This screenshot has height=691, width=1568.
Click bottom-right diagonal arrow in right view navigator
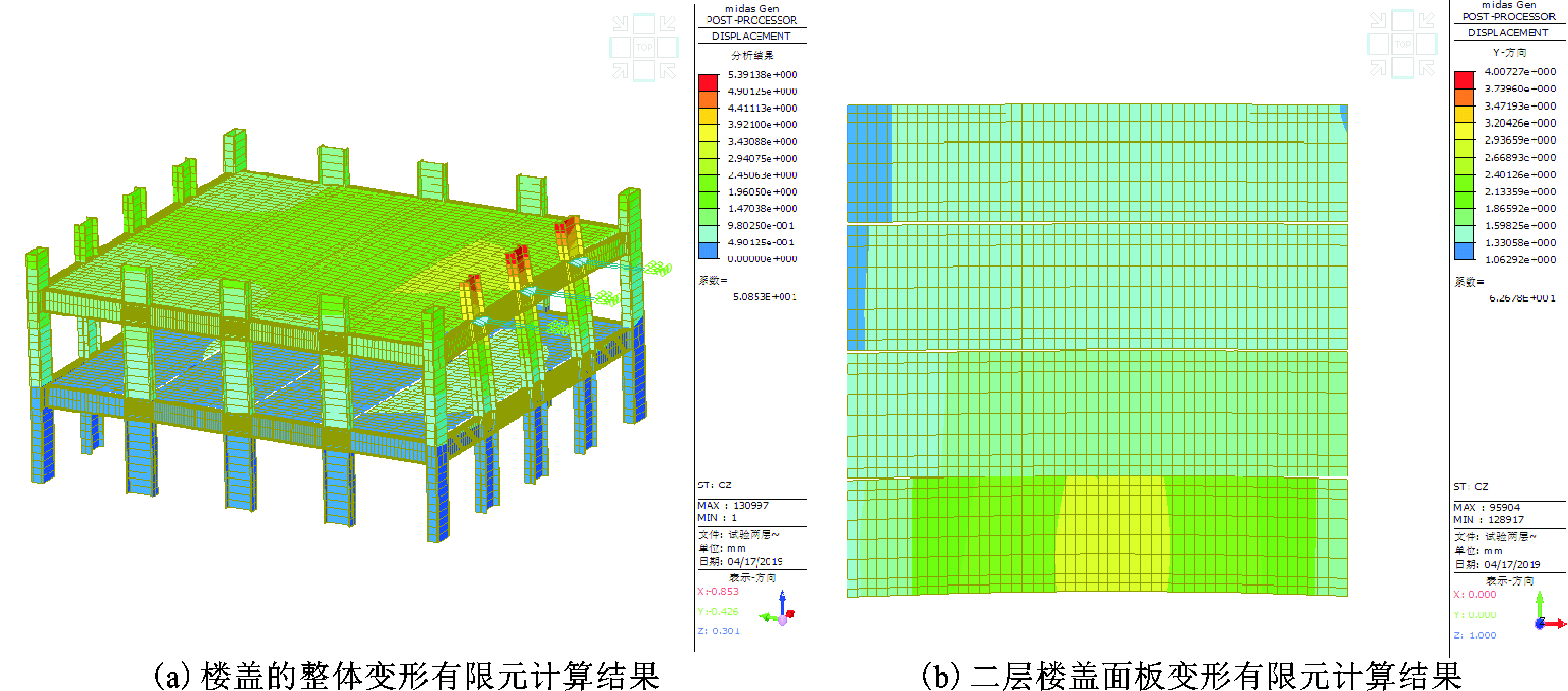pos(1427,68)
